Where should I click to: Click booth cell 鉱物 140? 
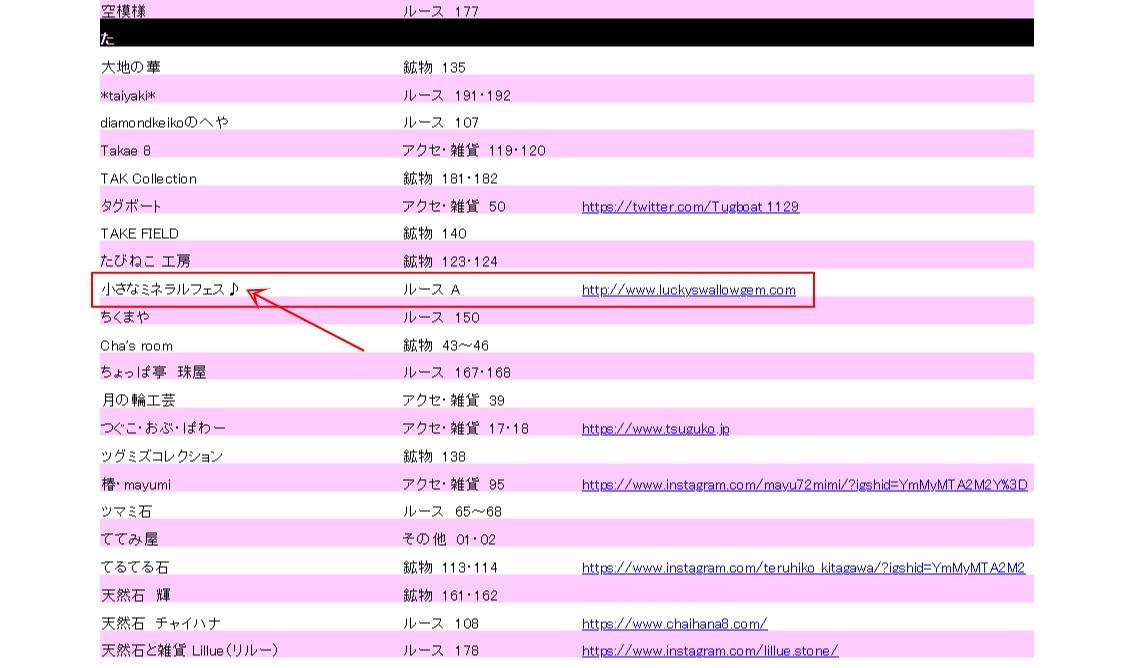[x=435, y=234]
